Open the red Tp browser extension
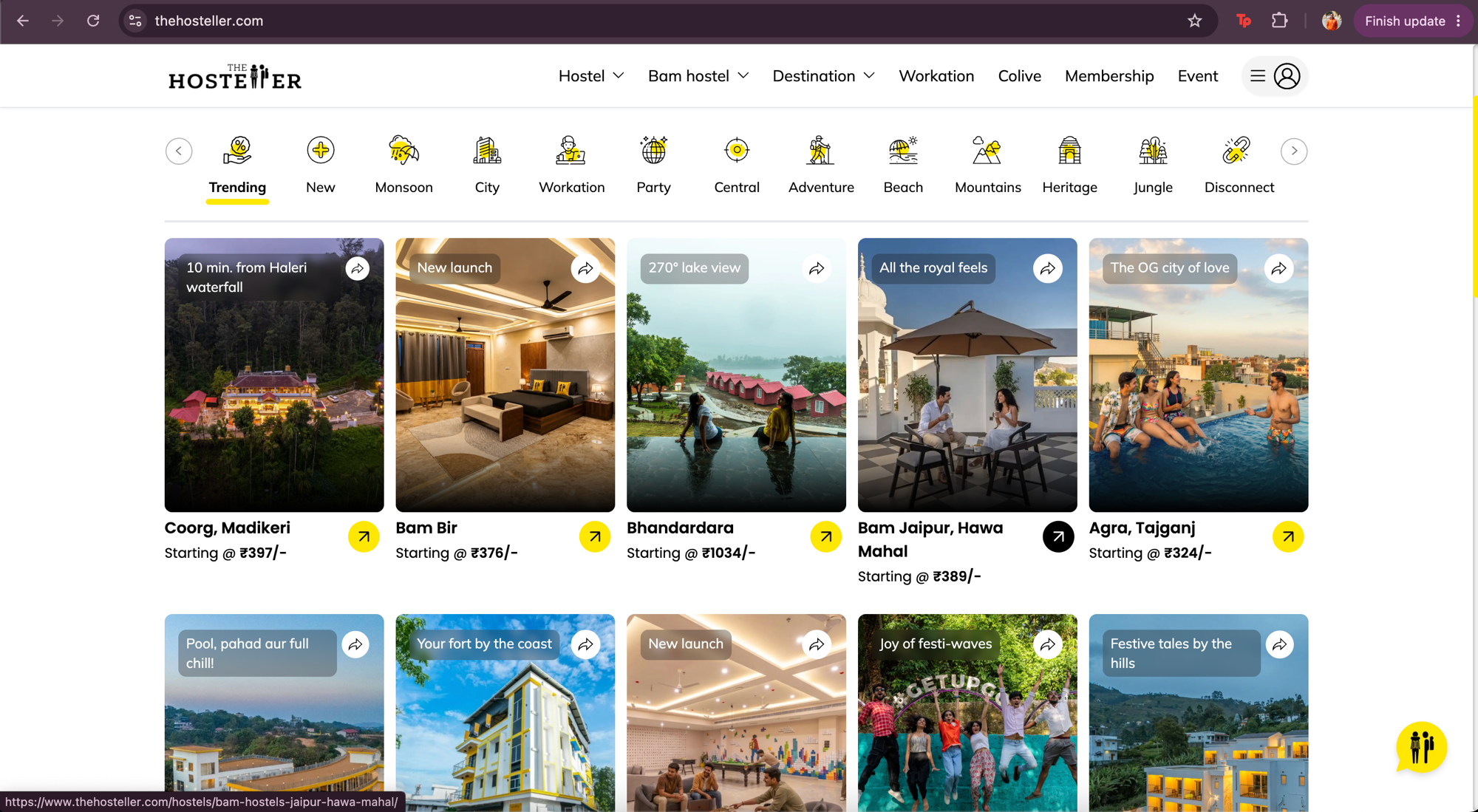 point(1244,21)
